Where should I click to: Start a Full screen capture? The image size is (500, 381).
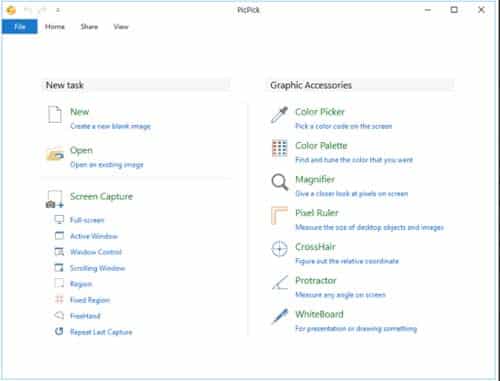[x=87, y=220]
